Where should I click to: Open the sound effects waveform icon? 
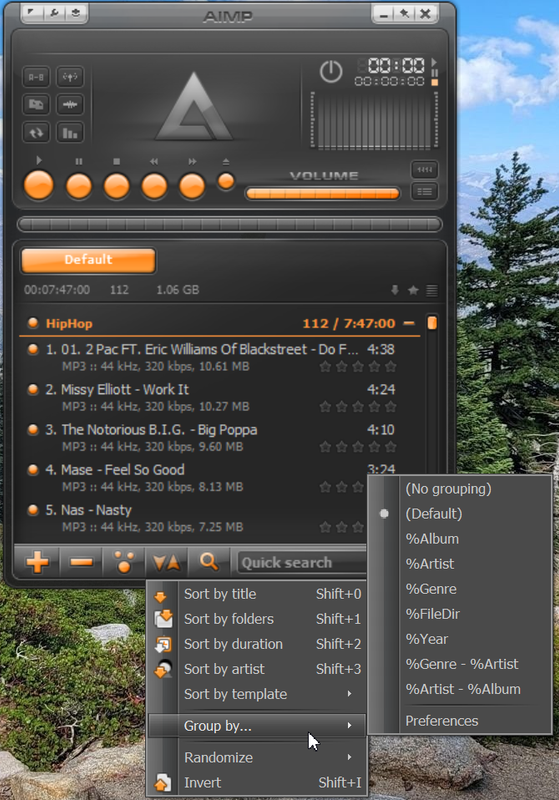coord(70,105)
